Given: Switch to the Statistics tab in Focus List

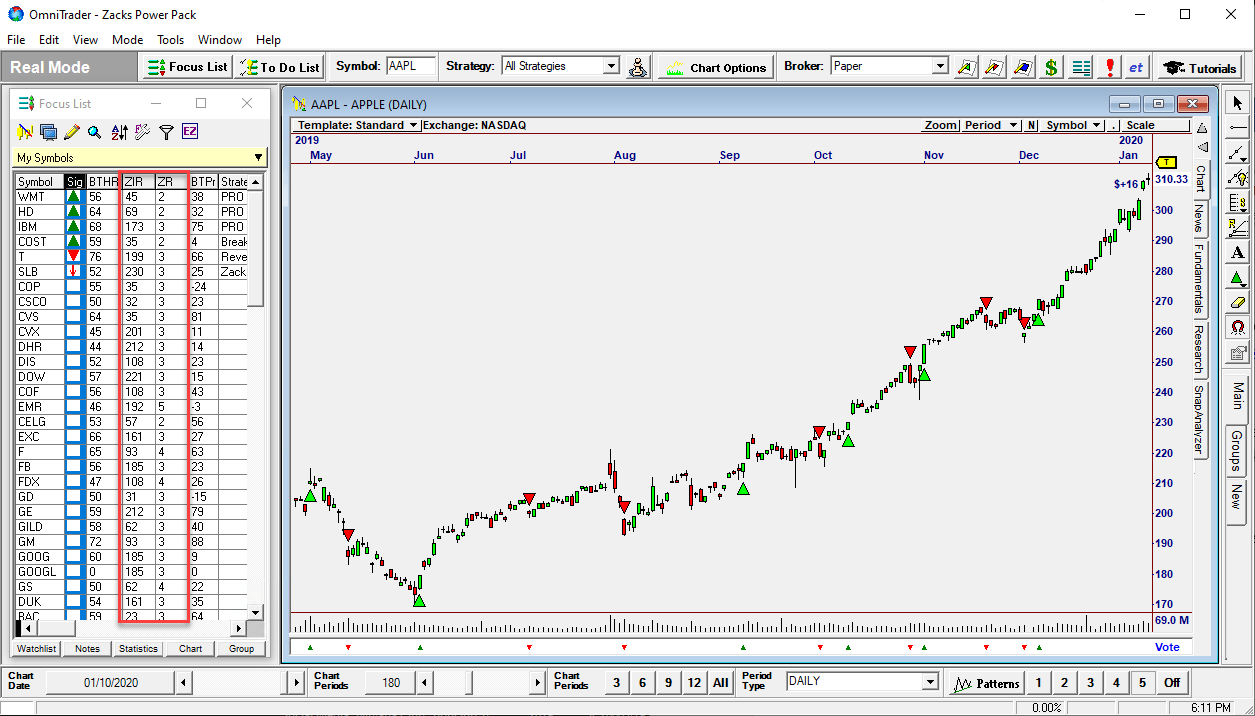Looking at the screenshot, I should (138, 648).
